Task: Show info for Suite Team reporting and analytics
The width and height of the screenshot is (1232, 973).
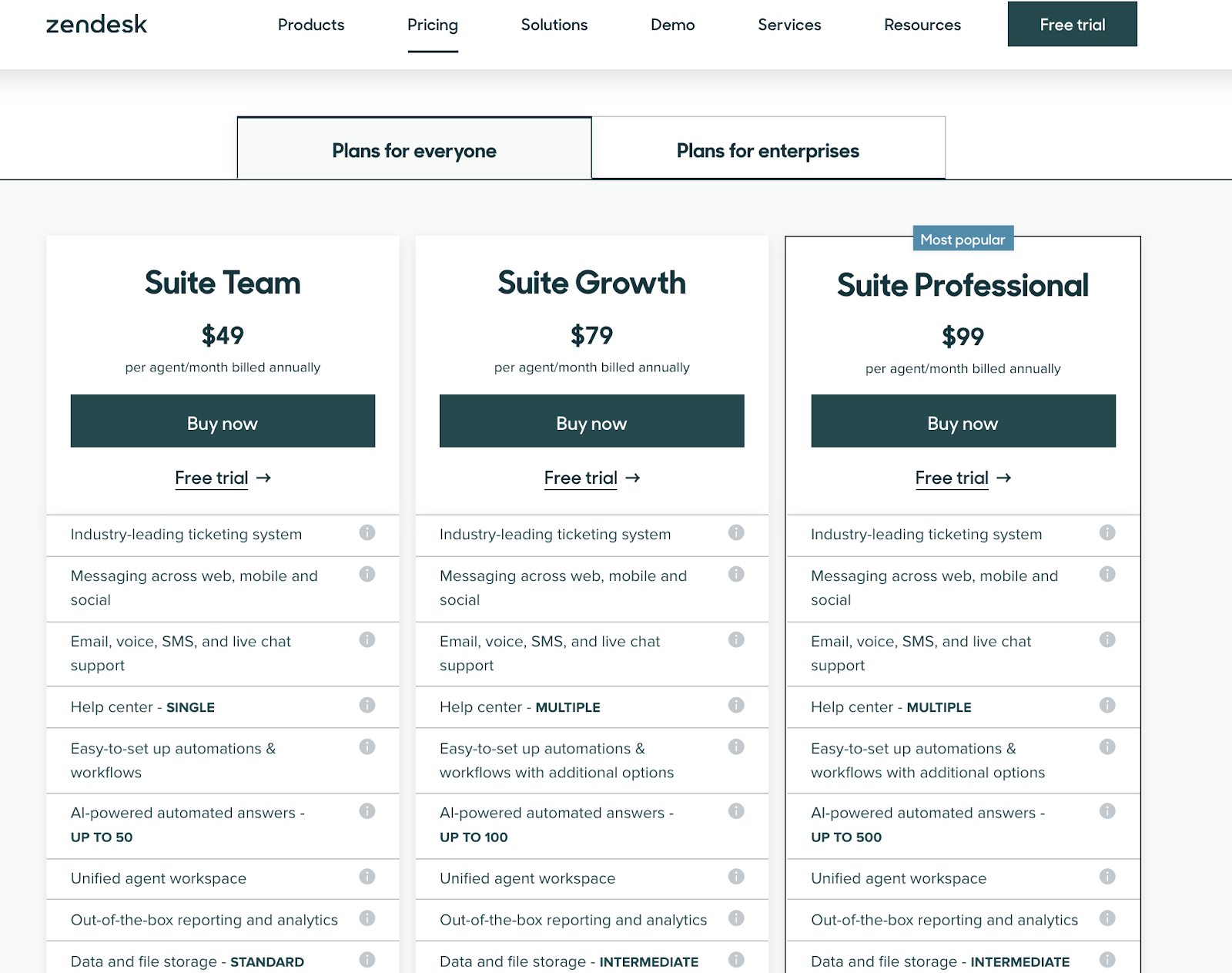Action: pyautogui.click(x=367, y=918)
